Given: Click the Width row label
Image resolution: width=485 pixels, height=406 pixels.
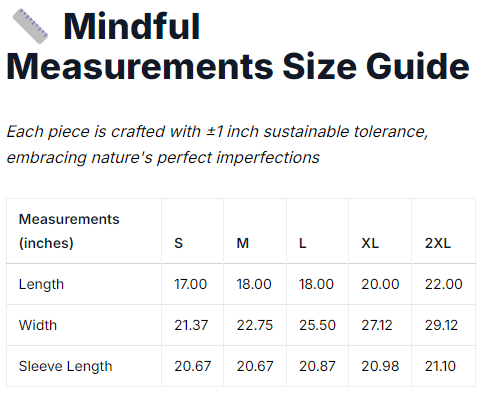Looking at the screenshot, I should [x=38, y=325].
